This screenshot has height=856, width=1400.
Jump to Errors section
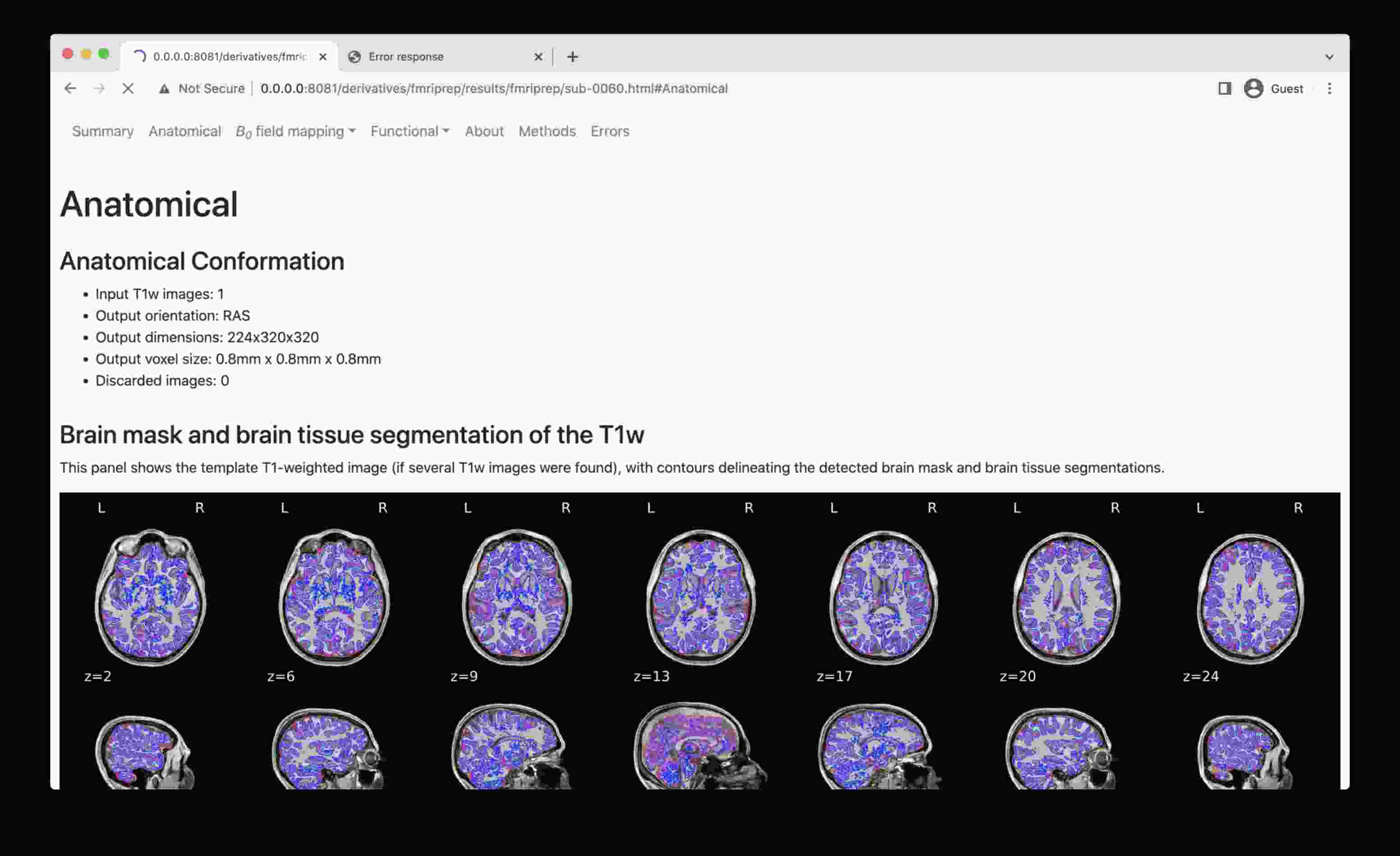610,131
